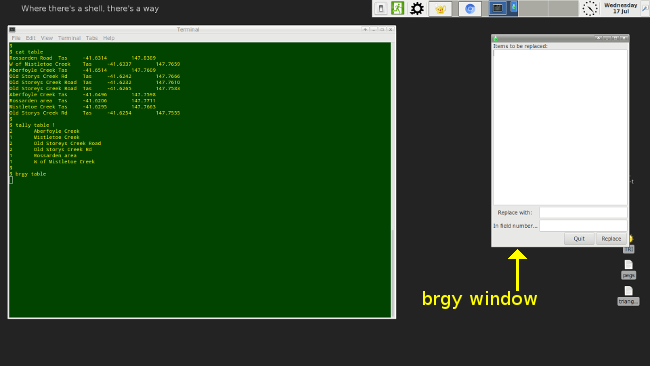Click the Terminal window title icon
650x366 pixels.
click(12, 29)
